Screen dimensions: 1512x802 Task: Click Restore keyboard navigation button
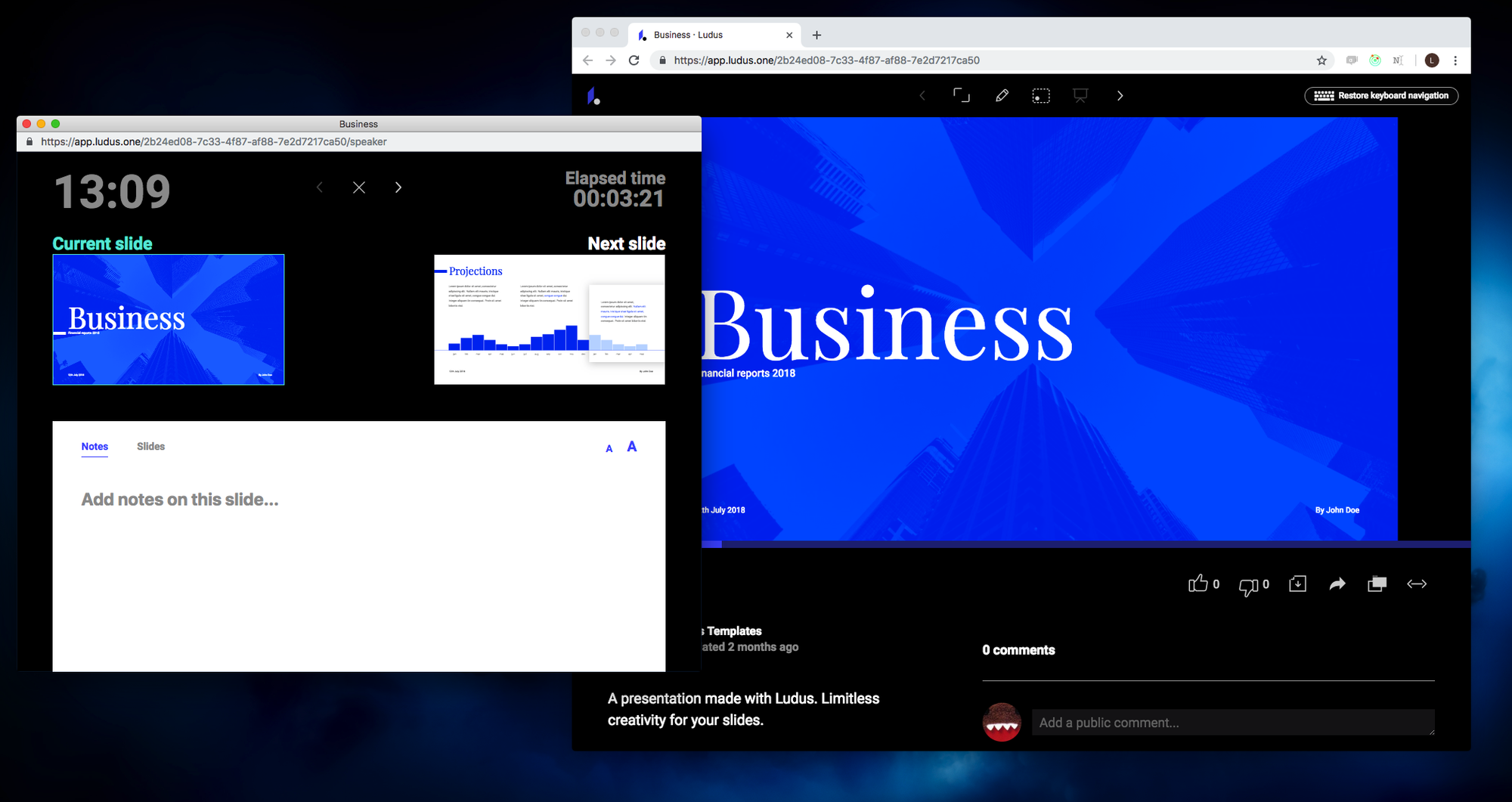point(1381,96)
